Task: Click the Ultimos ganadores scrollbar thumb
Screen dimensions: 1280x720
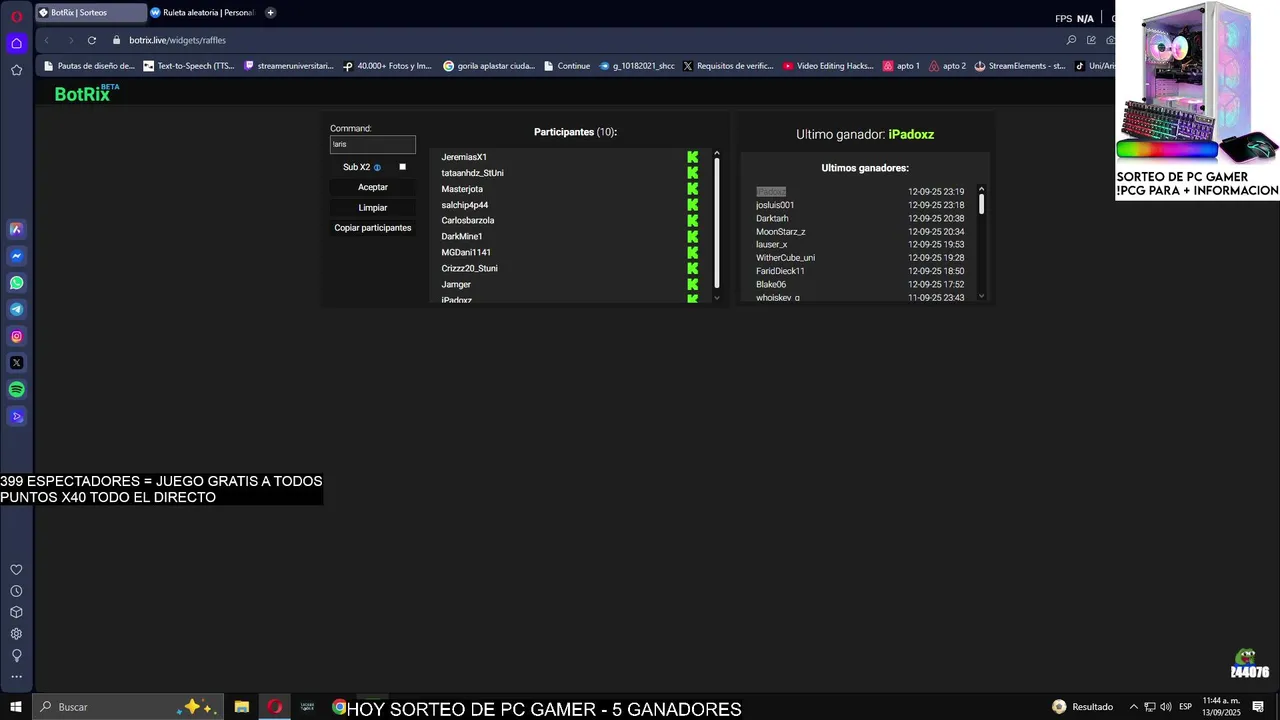Action: (x=981, y=204)
